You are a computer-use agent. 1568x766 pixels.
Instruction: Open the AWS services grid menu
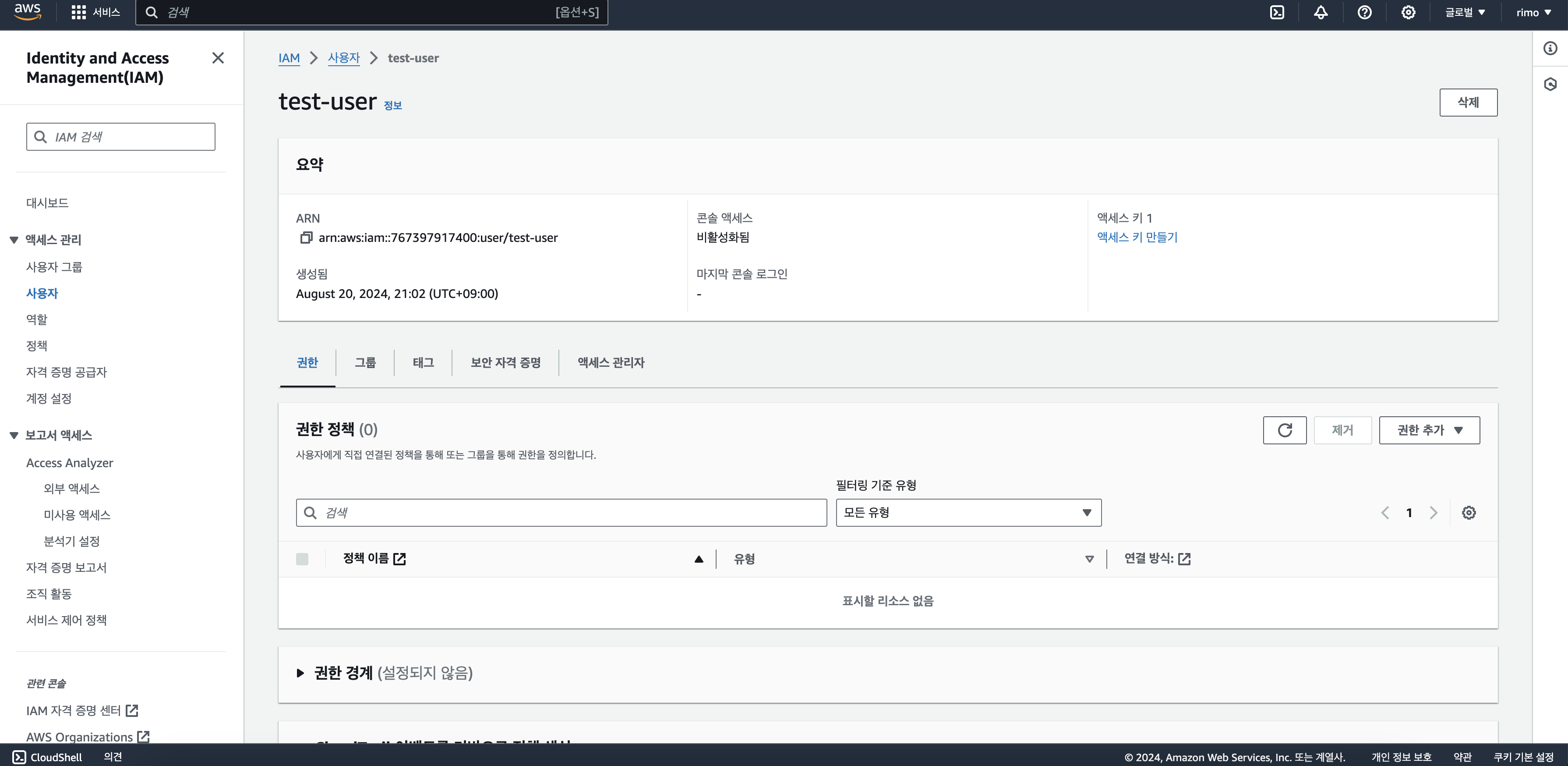[x=78, y=12]
